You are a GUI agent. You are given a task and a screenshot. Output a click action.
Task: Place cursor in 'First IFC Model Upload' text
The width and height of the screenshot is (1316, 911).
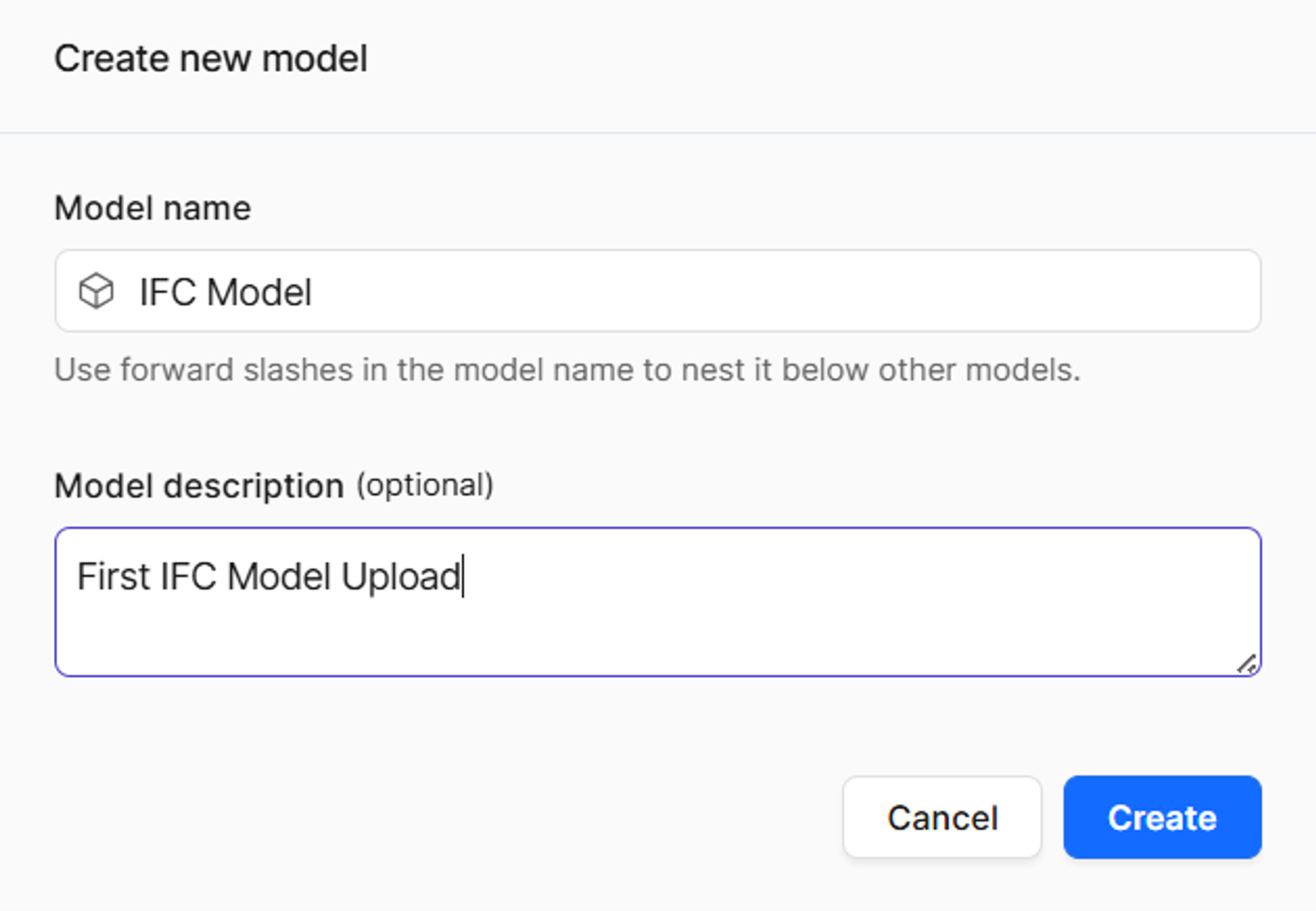(x=269, y=577)
